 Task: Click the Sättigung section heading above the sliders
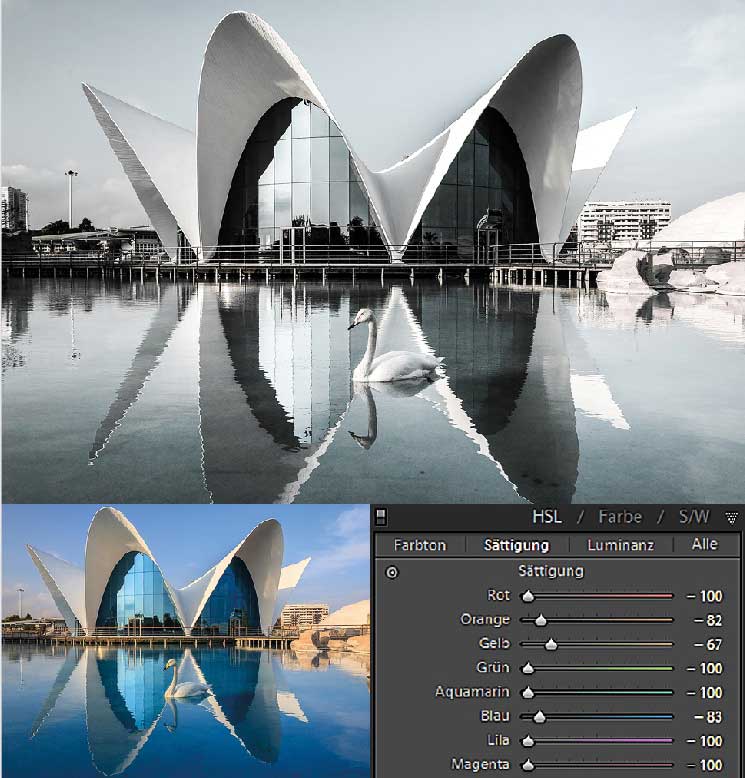(x=551, y=571)
